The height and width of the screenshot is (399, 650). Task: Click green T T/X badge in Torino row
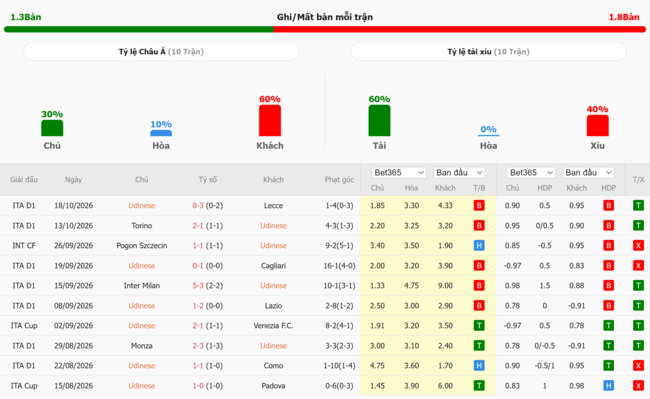click(638, 226)
